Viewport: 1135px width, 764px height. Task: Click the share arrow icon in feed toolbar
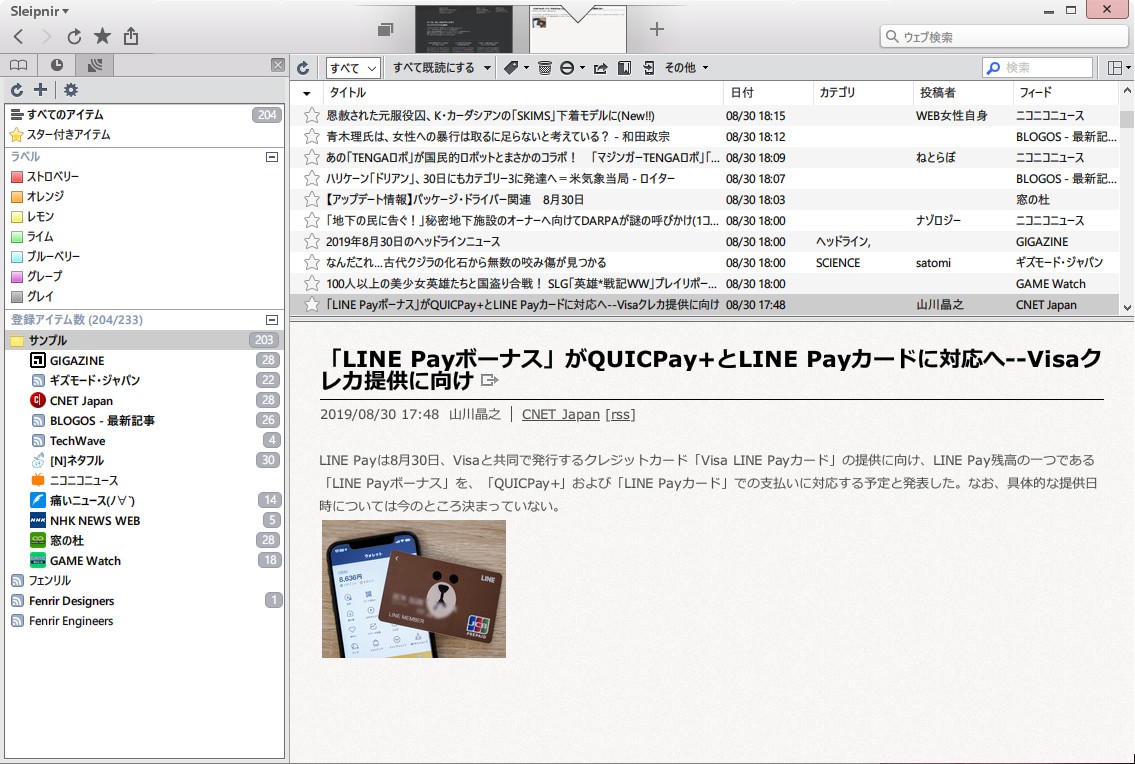[600, 68]
